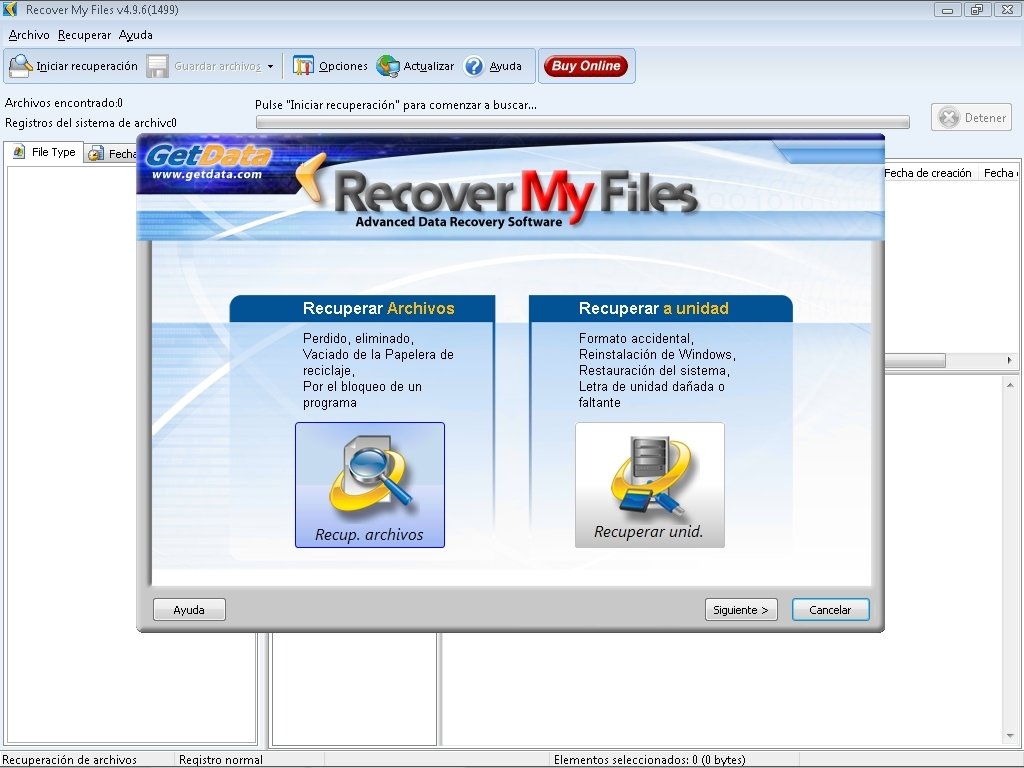1024x768 pixels.
Task: Click the 'Recuperación de archivos' status bar entry
Action: point(70,760)
